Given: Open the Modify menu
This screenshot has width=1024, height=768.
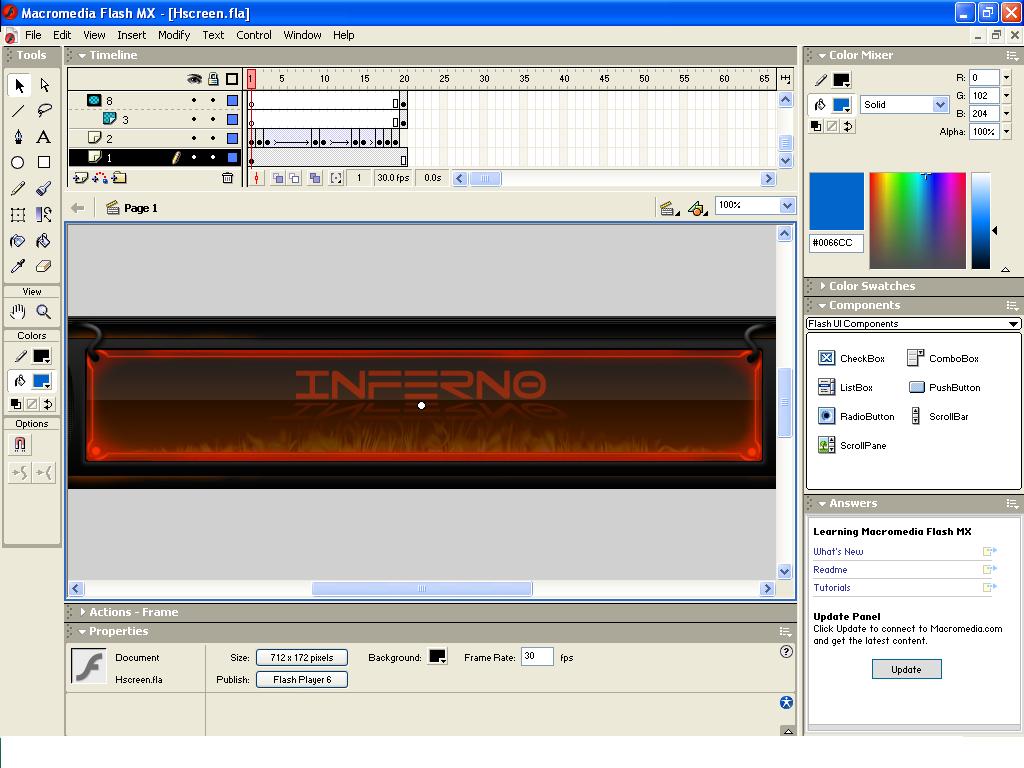Looking at the screenshot, I should point(173,35).
